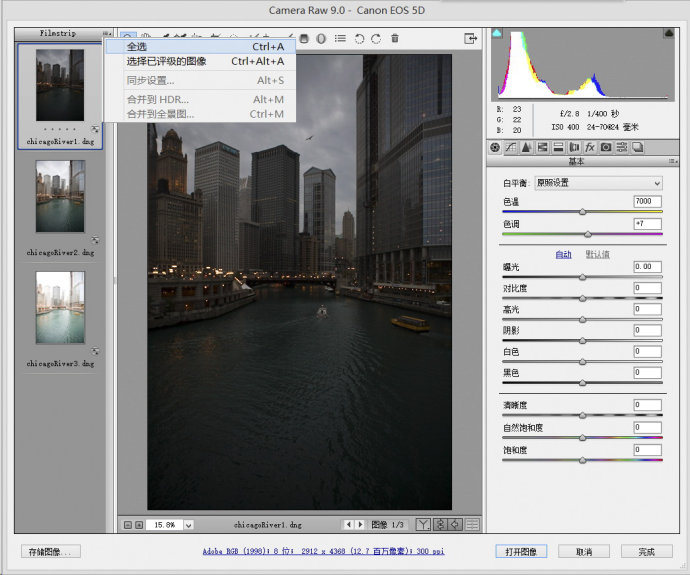The height and width of the screenshot is (575, 690).
Task: Open the Camera Calibration panel tab
Action: click(606, 147)
